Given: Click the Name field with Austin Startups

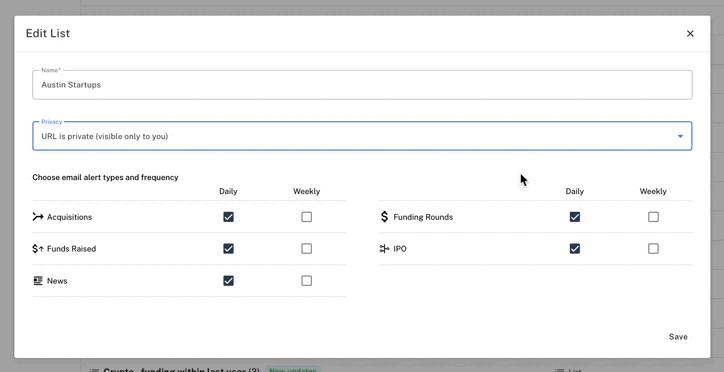Looking at the screenshot, I should (x=362, y=85).
